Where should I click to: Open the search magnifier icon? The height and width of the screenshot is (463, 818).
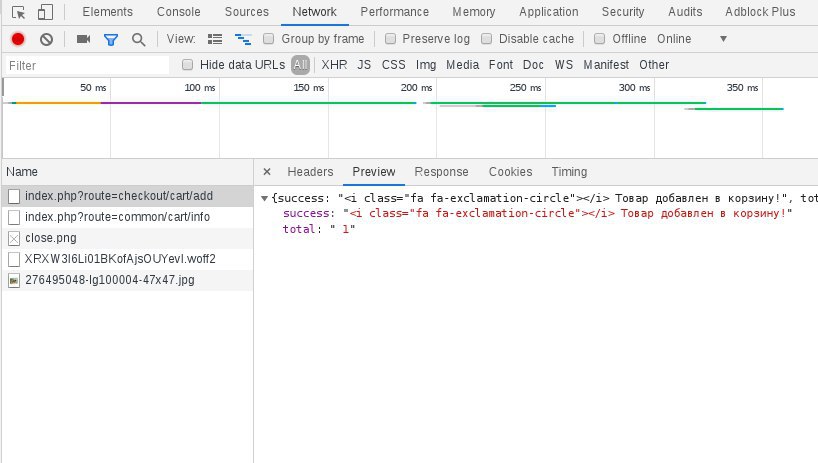[x=138, y=39]
